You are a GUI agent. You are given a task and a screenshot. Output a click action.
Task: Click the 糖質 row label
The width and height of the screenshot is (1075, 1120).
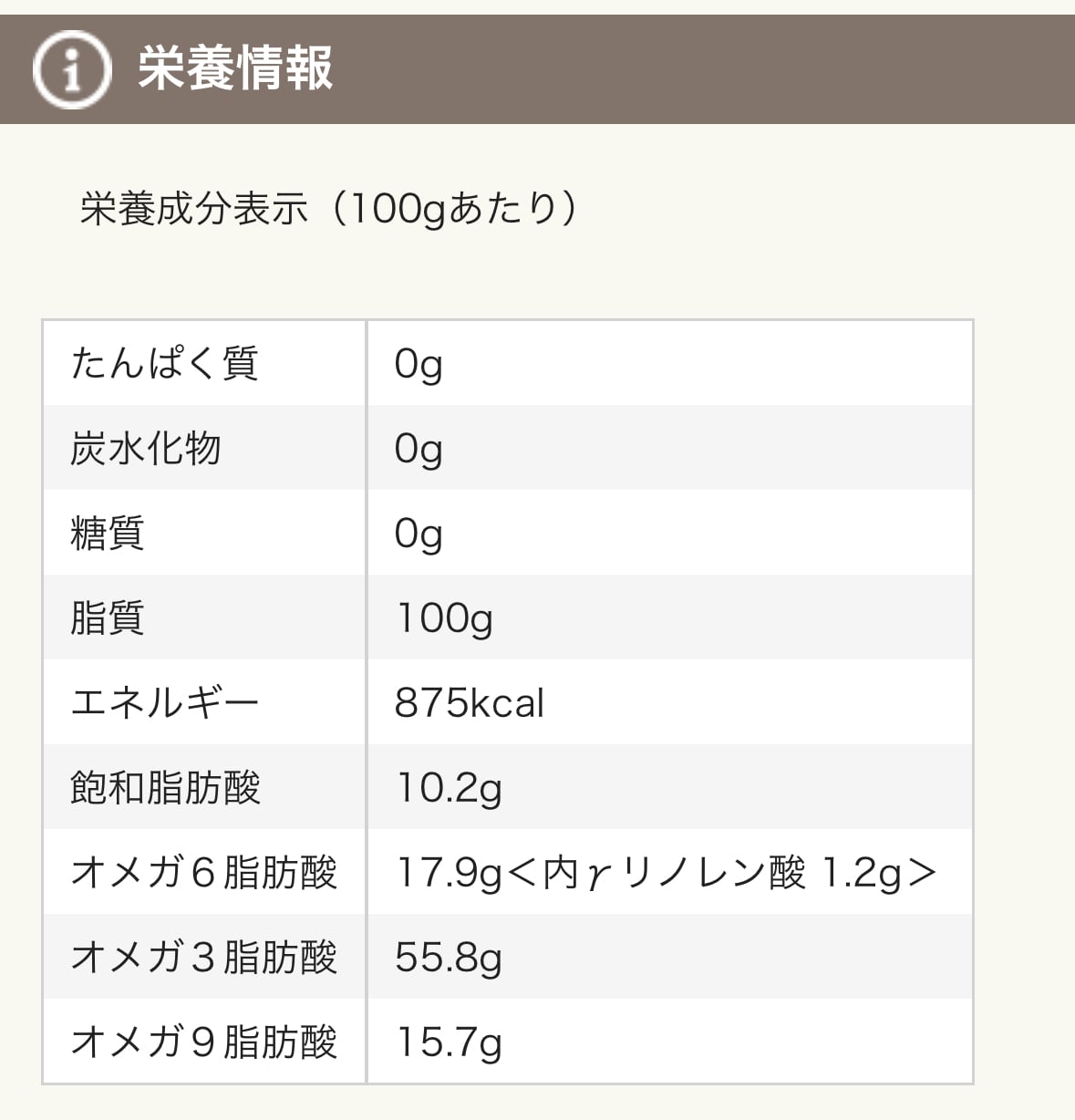[108, 533]
